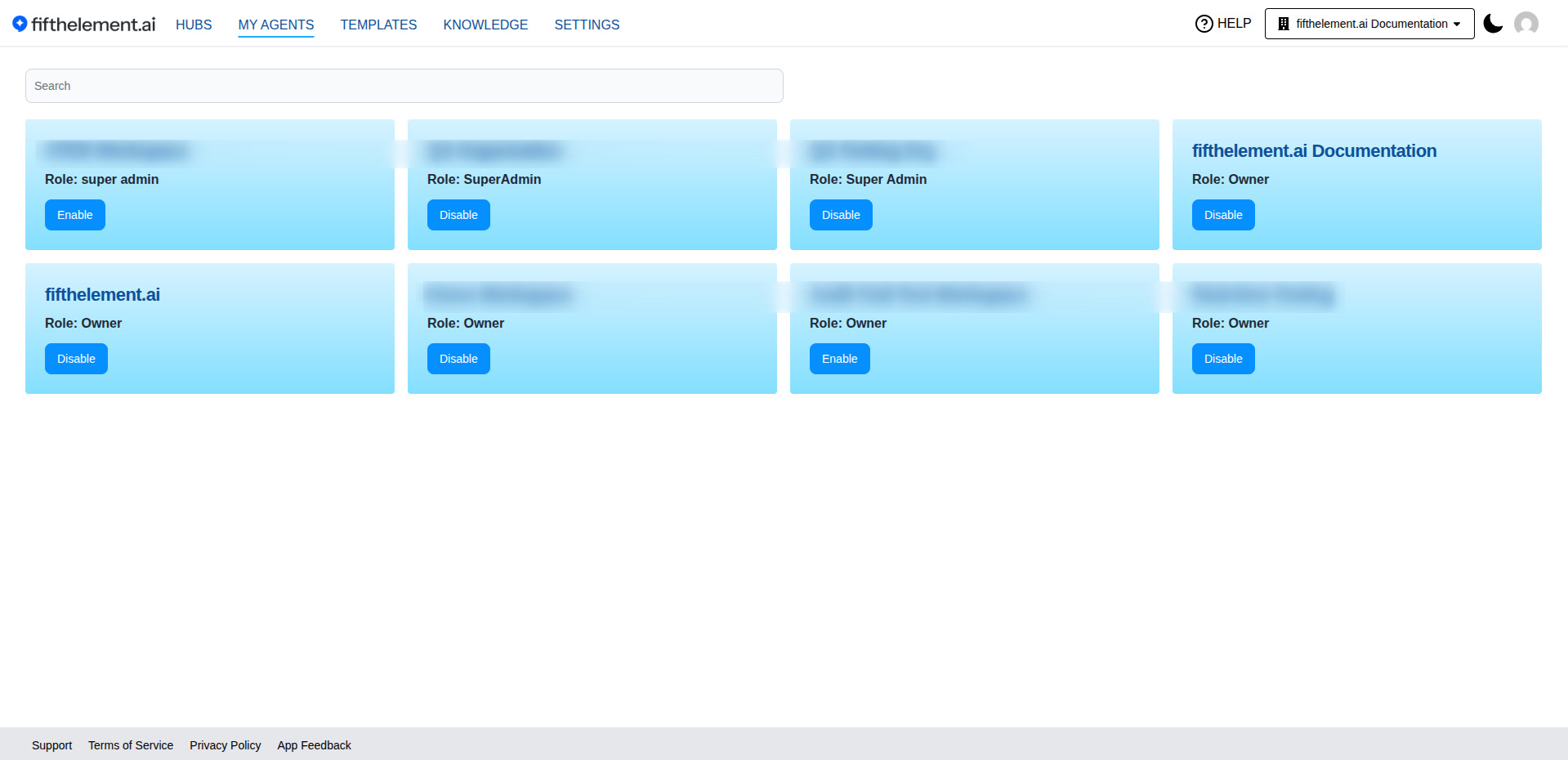Open the fifthelement.ai Documentation workspace dropdown
The image size is (1568, 760).
pyautogui.click(x=1369, y=24)
